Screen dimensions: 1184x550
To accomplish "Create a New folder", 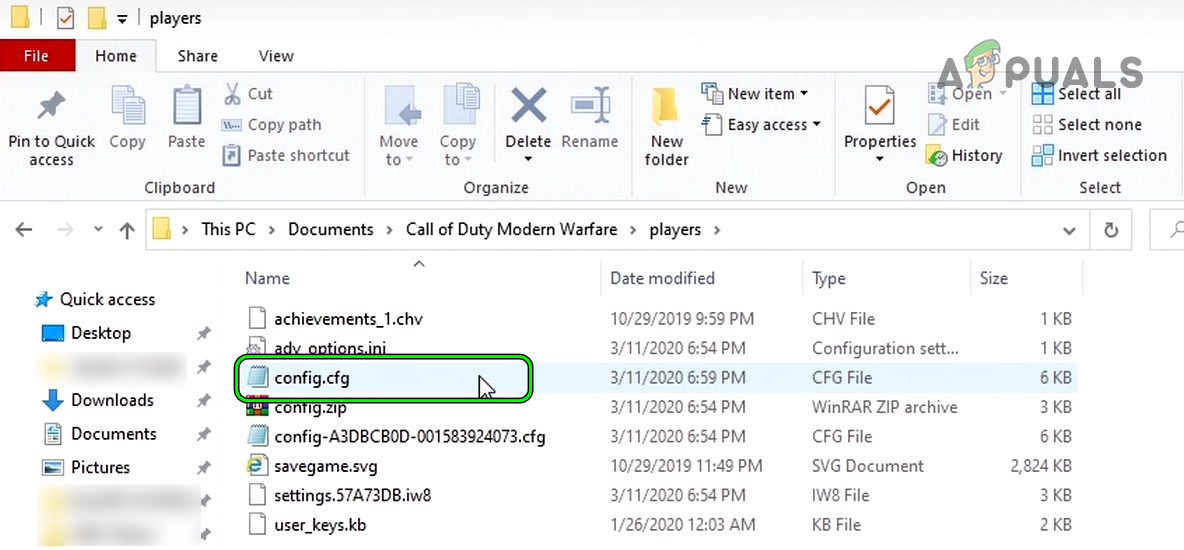I will coord(667,127).
